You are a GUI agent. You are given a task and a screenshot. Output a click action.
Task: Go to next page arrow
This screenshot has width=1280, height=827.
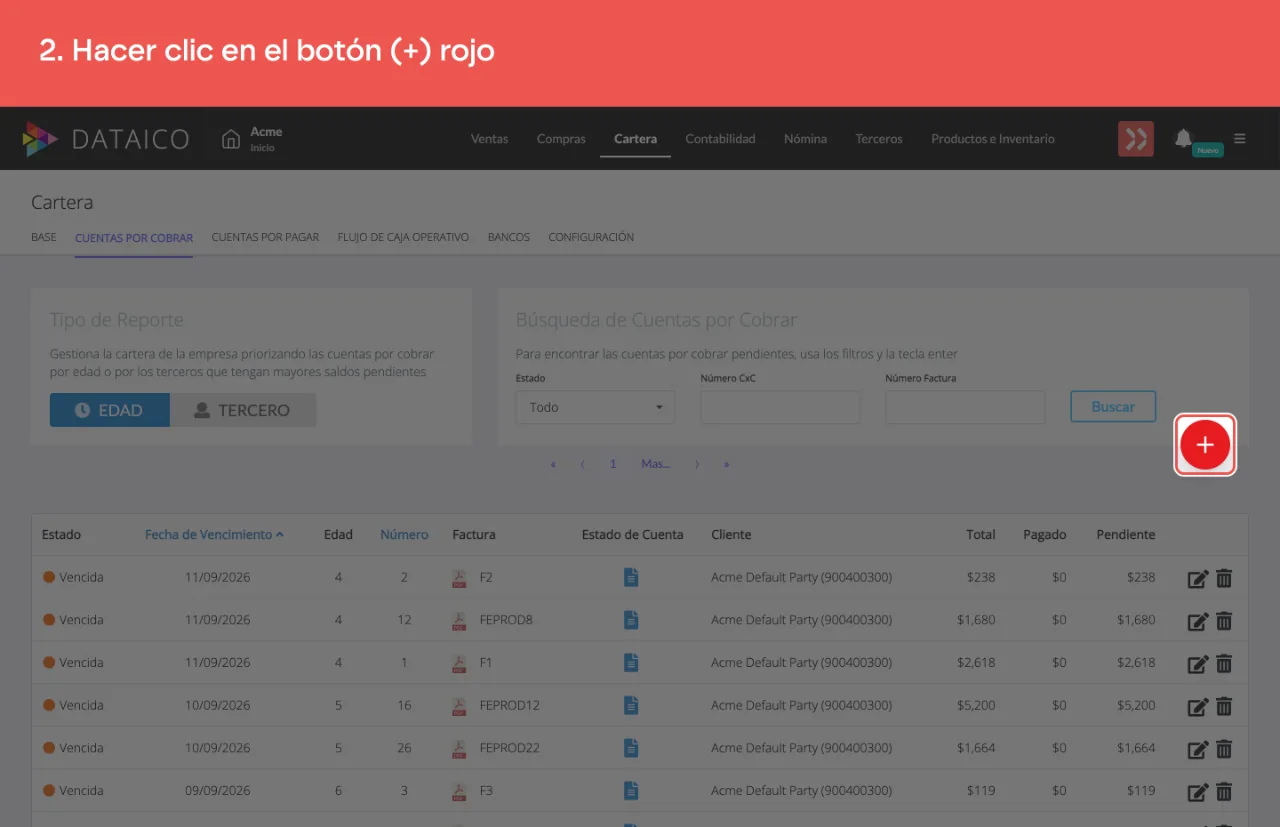pos(697,464)
